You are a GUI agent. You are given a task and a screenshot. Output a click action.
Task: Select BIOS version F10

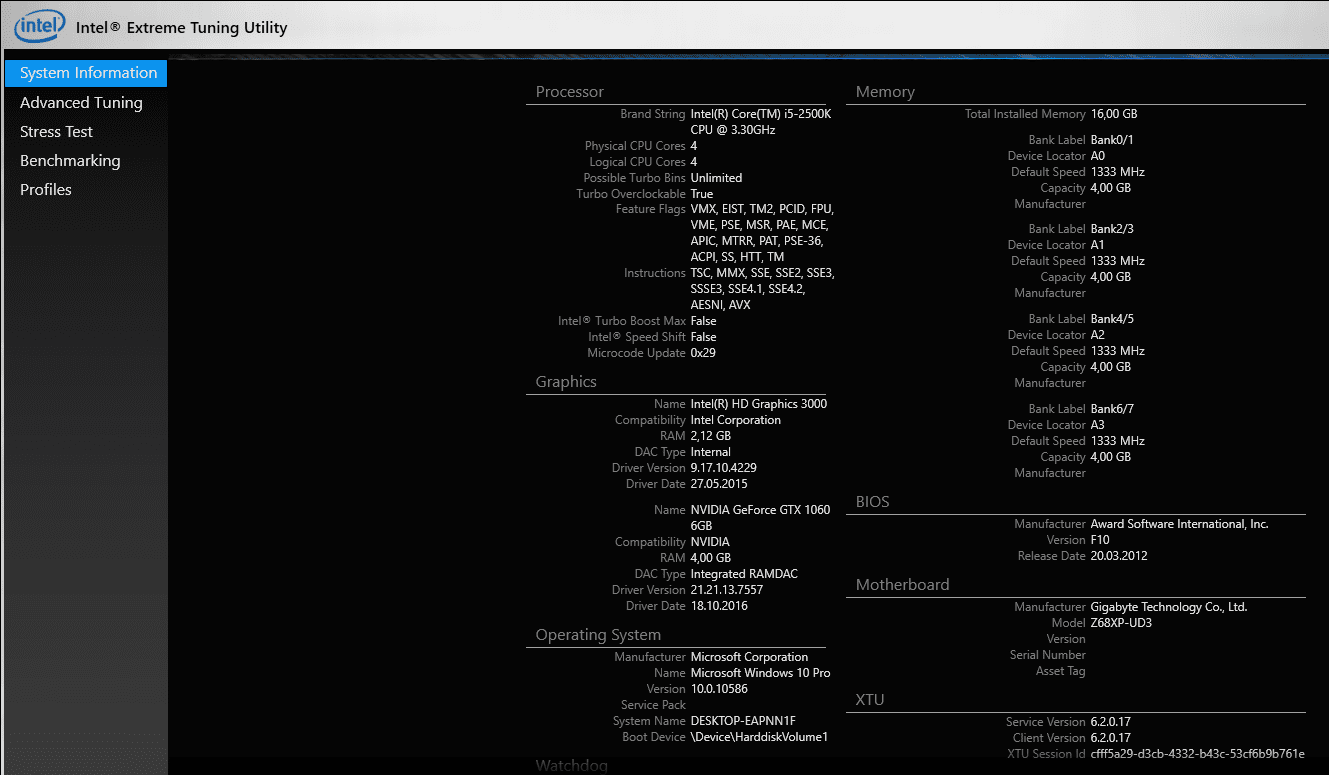click(x=1100, y=540)
